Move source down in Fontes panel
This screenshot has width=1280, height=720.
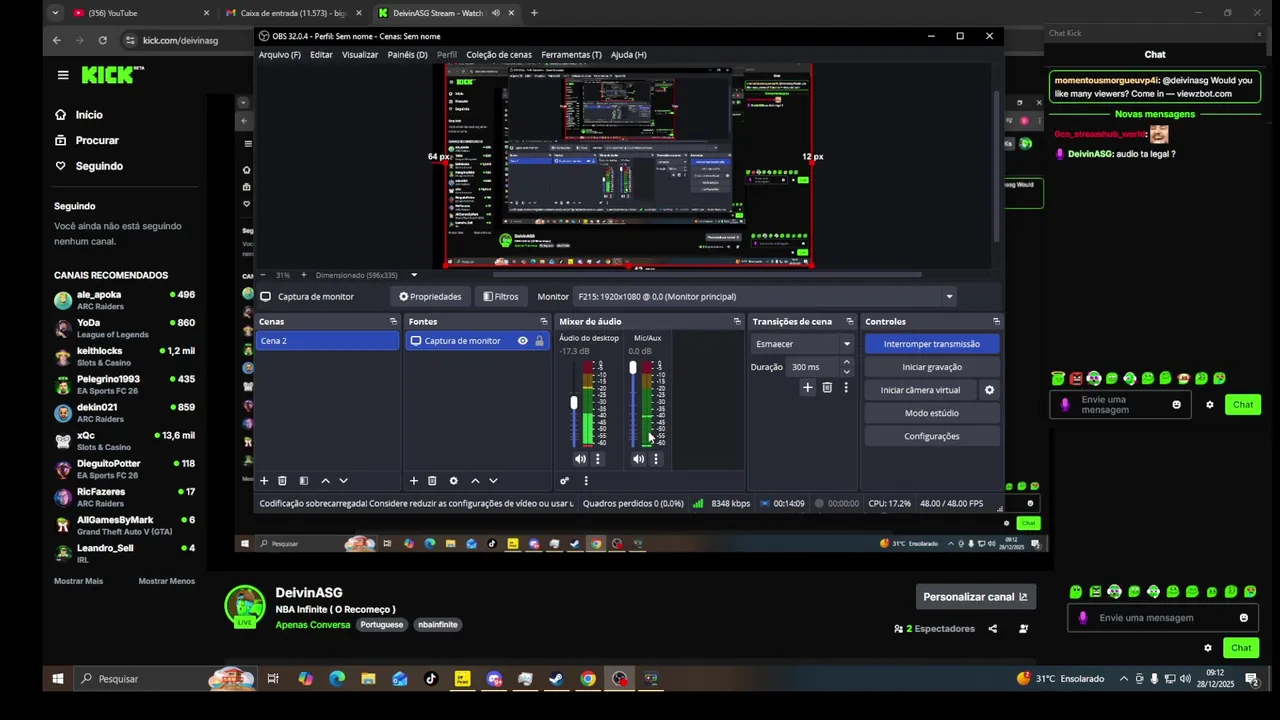[493, 481]
